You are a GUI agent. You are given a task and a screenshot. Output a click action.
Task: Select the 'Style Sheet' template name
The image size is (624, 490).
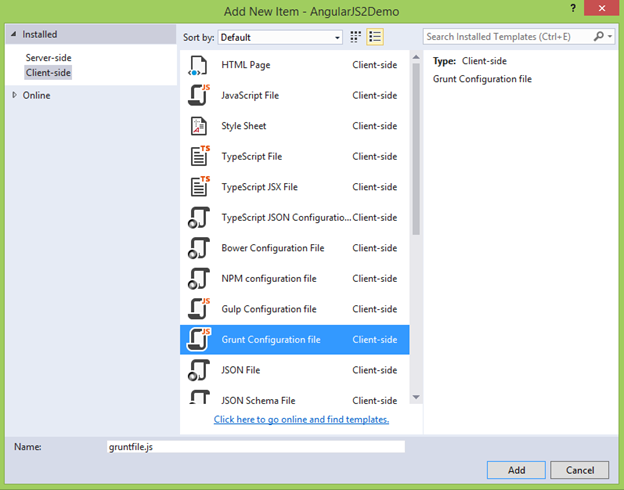[x=244, y=126]
